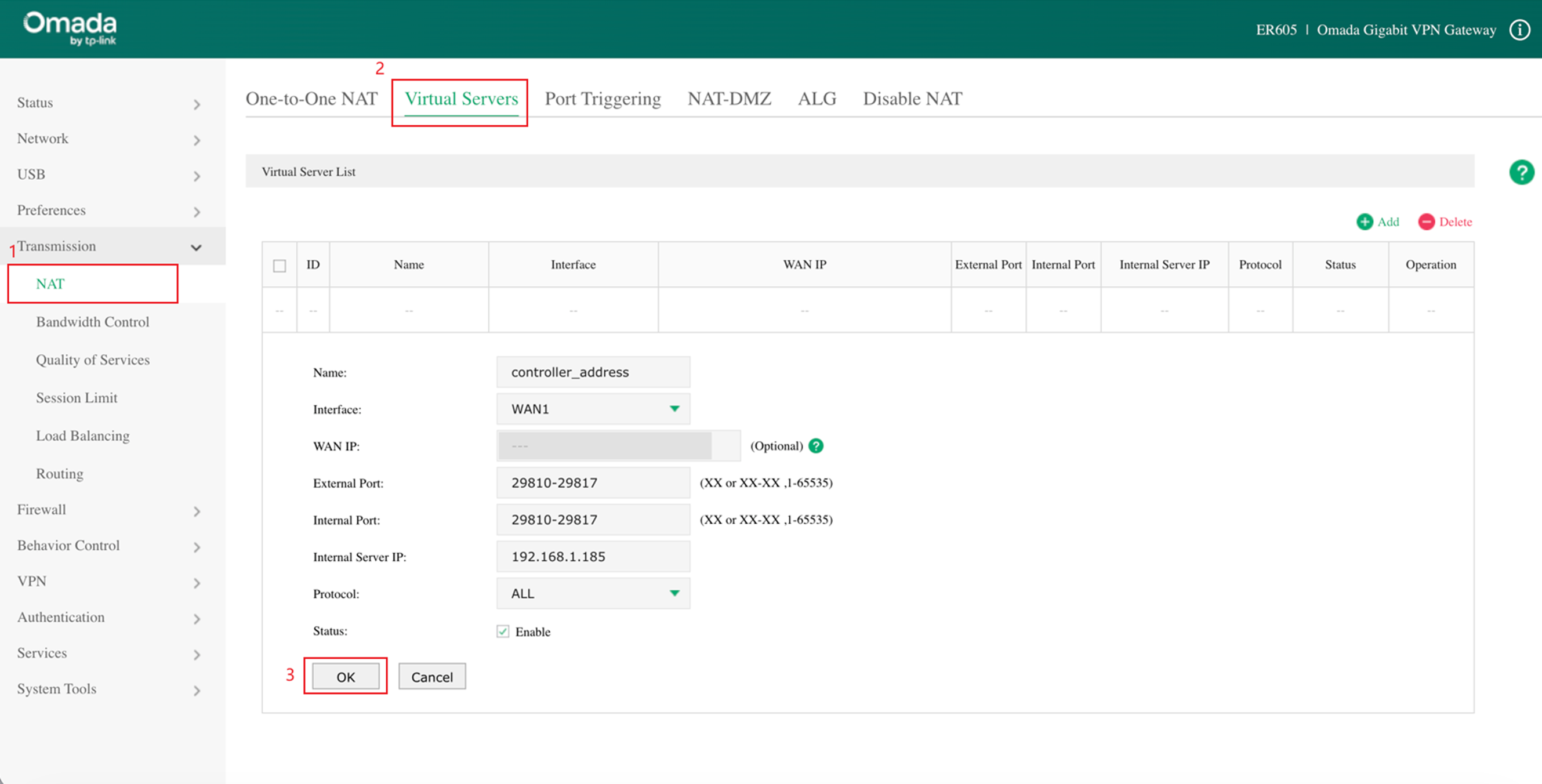Toggle the Enable status checkbox

pos(503,631)
